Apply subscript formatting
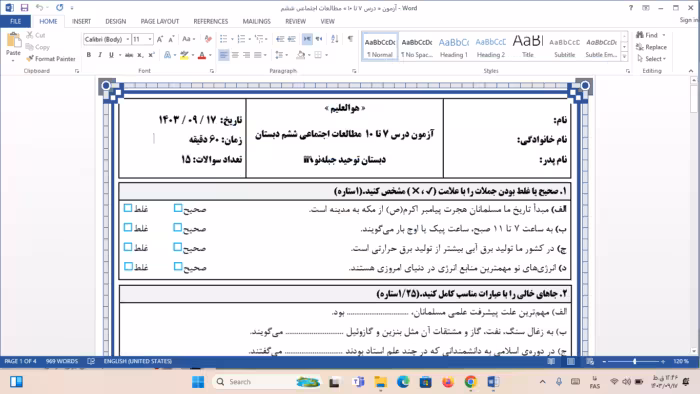700x394 pixels. [x=140, y=55]
